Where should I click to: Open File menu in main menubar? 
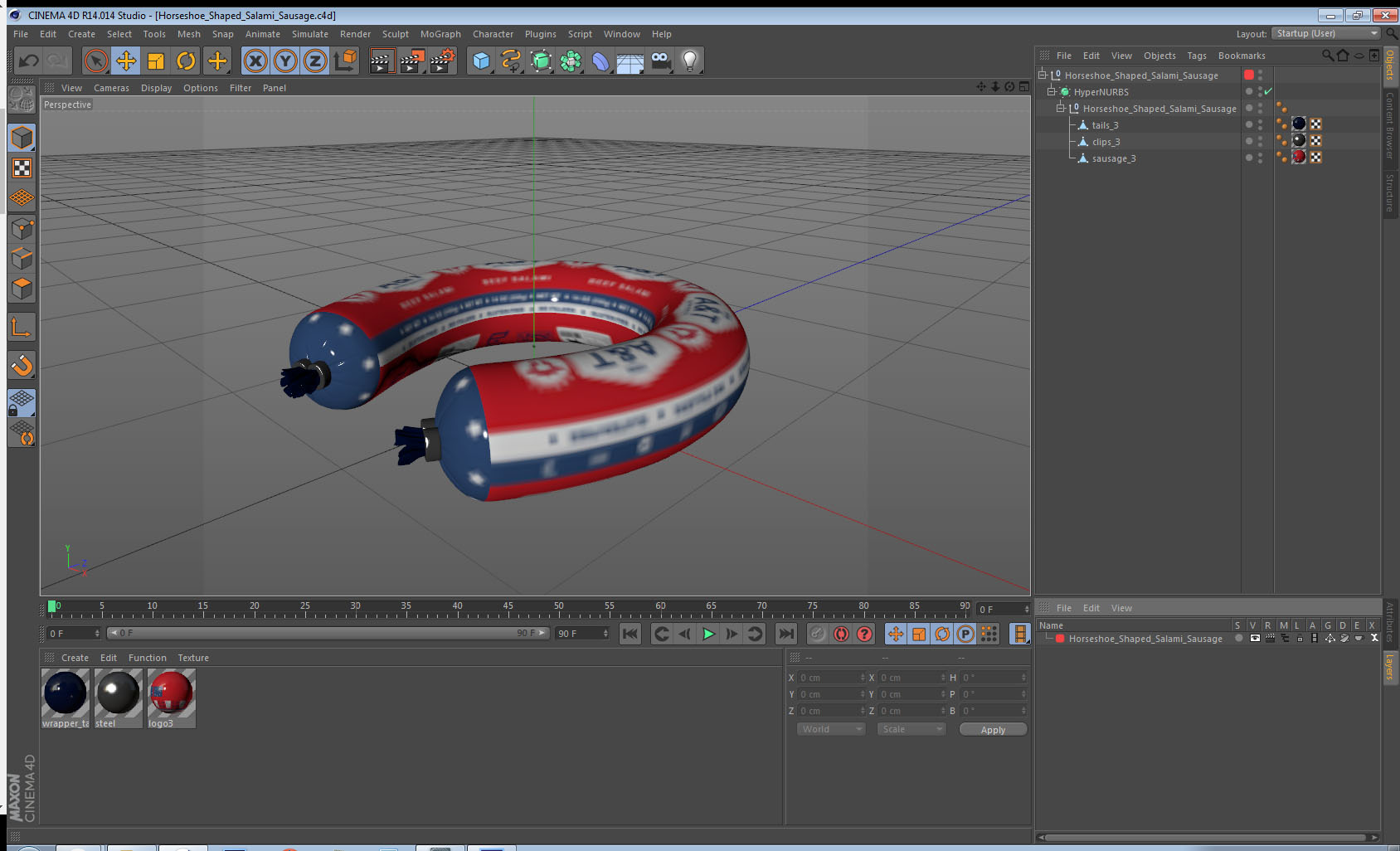[x=21, y=34]
